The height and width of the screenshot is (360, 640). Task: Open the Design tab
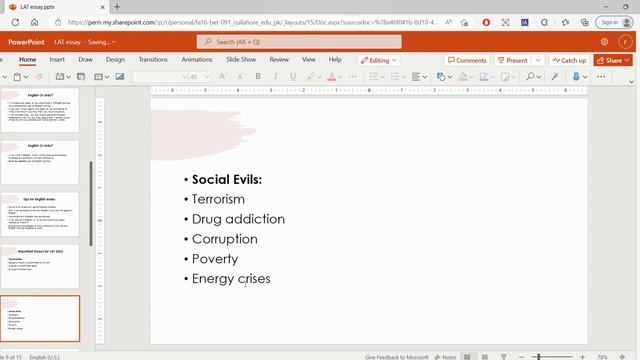point(115,60)
